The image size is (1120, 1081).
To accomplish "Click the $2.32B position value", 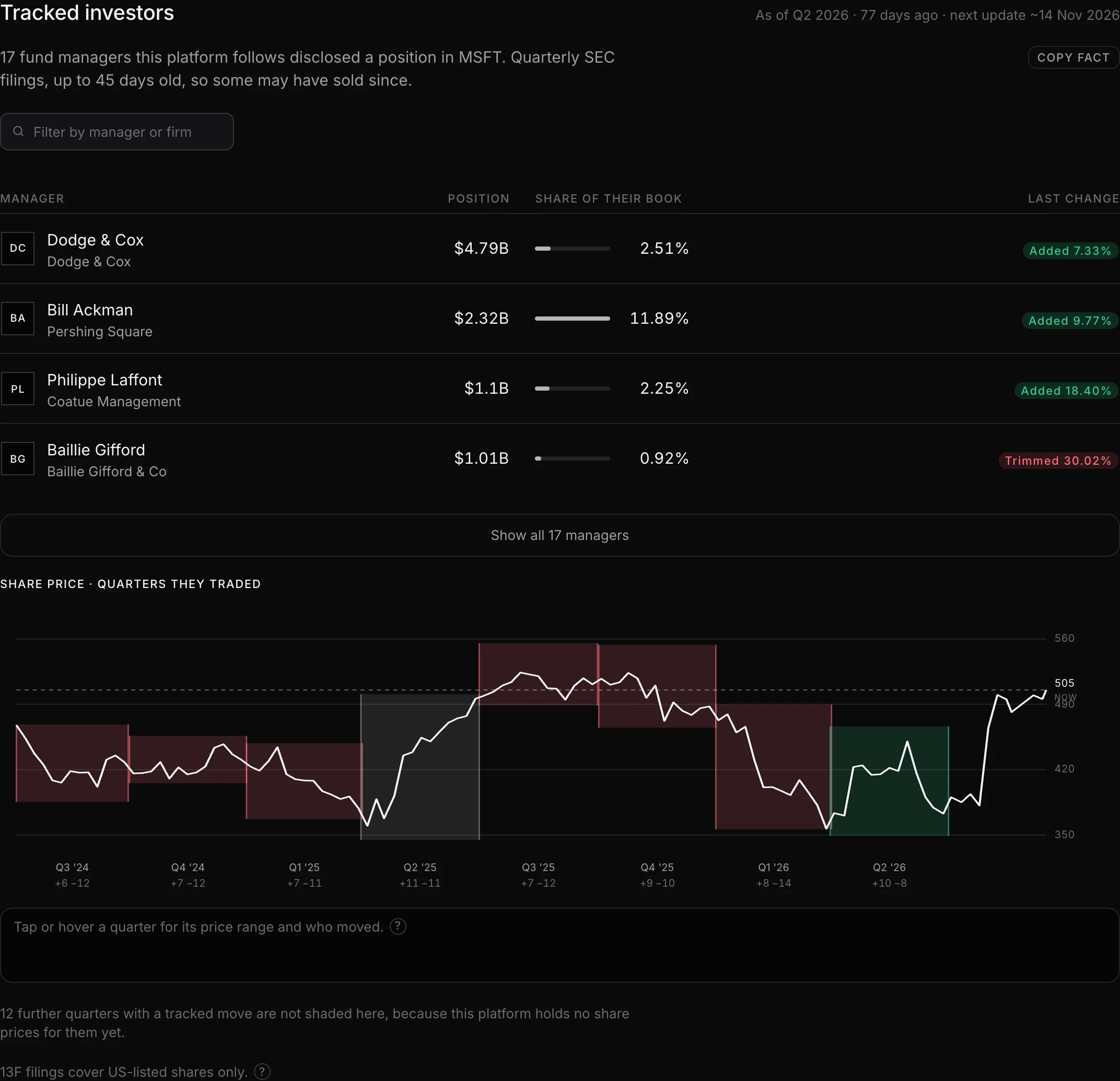I will (x=481, y=318).
